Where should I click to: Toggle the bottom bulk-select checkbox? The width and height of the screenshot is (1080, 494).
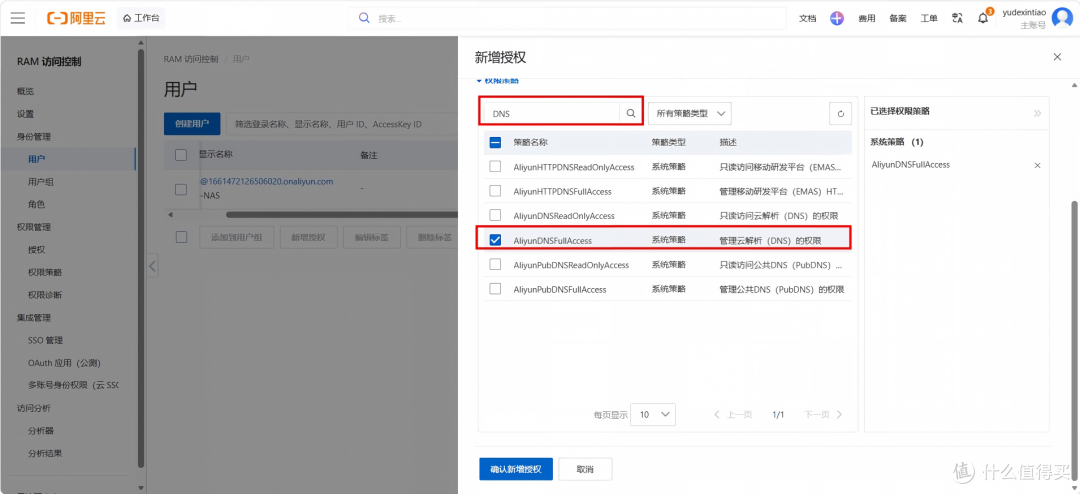point(181,237)
